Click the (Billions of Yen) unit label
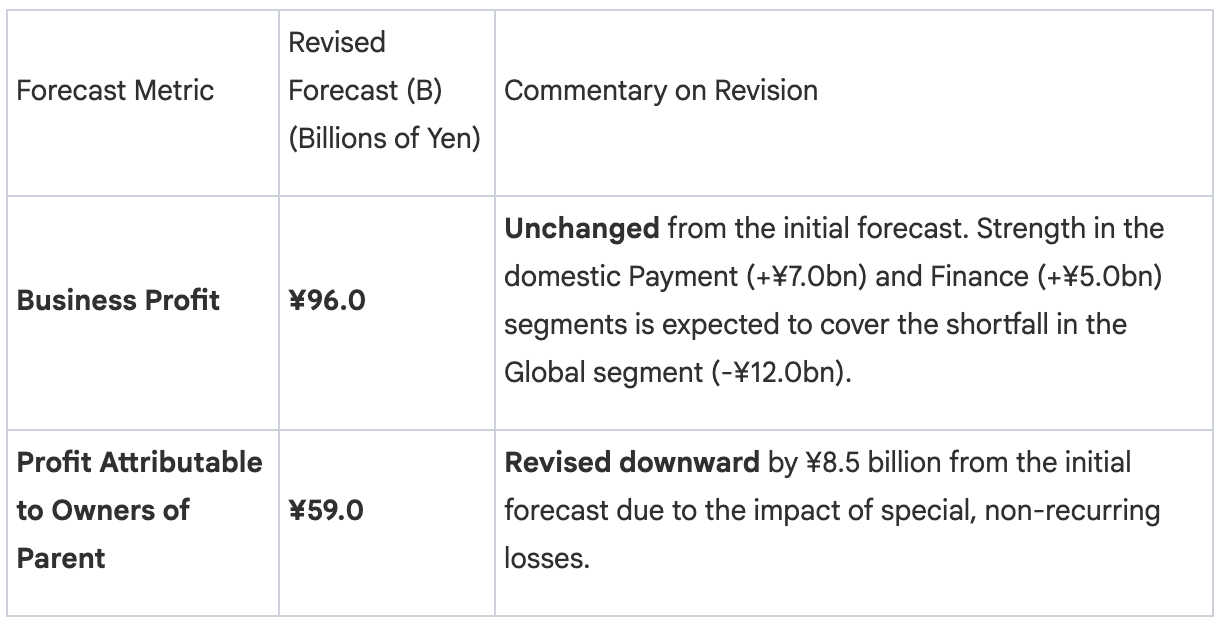The image size is (1220, 628). click(x=385, y=138)
